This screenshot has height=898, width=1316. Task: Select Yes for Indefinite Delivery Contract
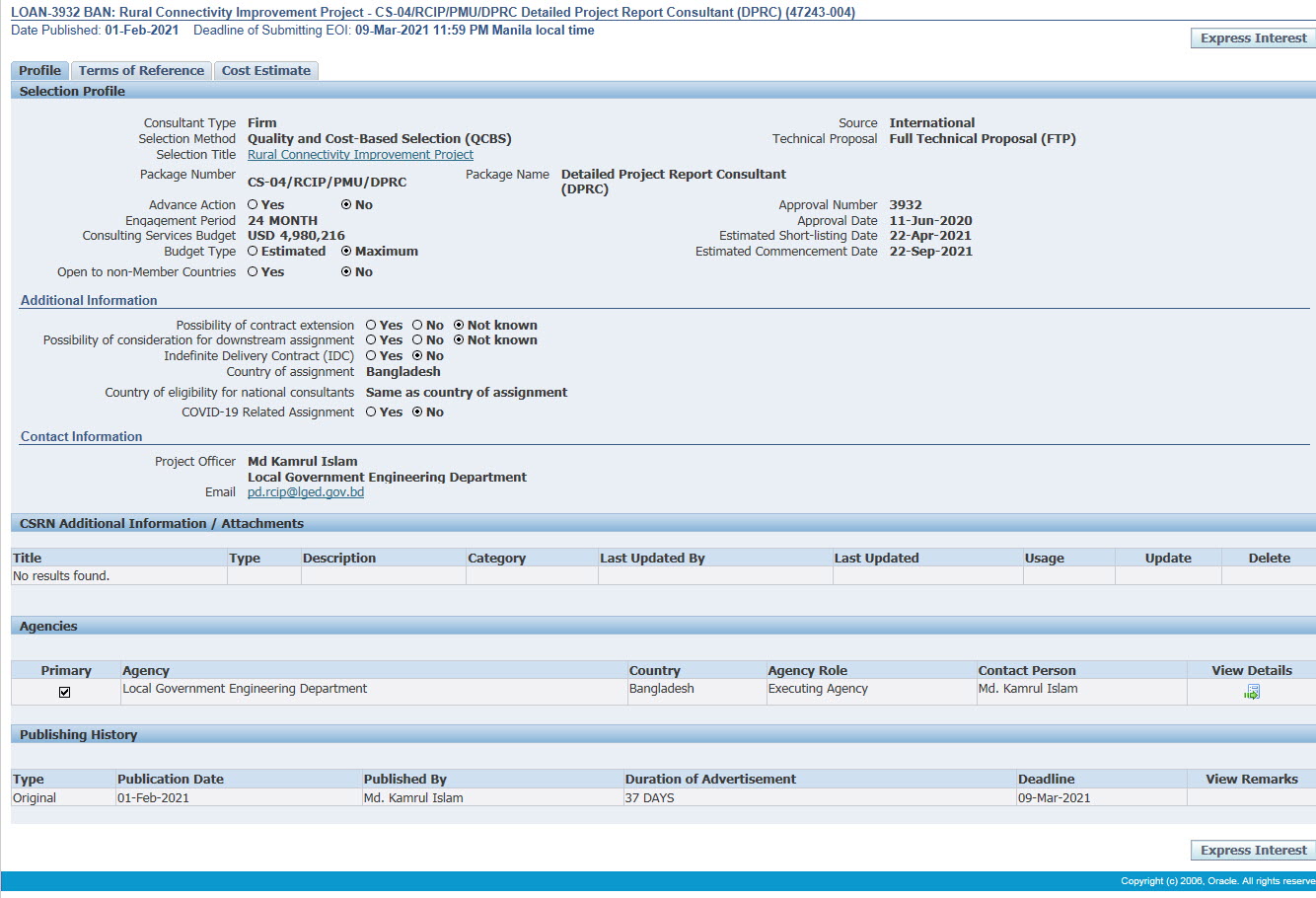coord(371,356)
